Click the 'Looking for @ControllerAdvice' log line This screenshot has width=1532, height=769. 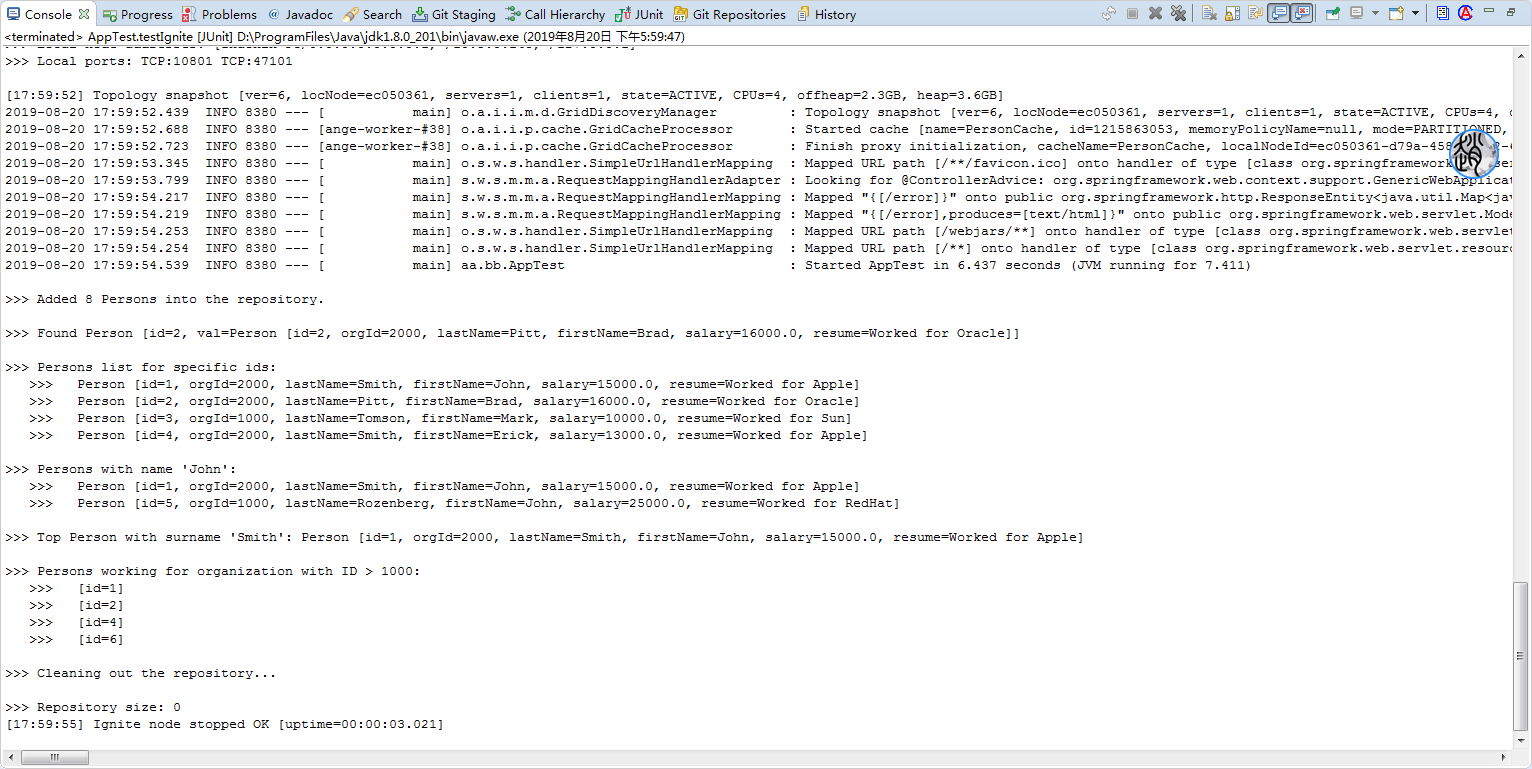760,180
